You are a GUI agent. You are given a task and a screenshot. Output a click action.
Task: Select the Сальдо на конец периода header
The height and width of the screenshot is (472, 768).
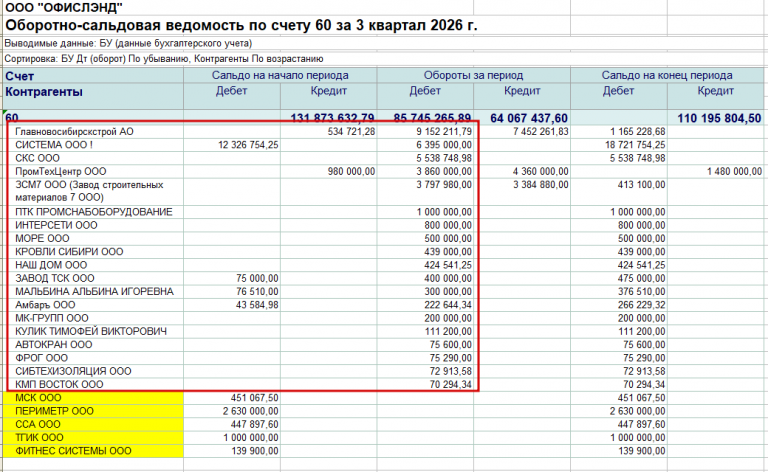point(667,75)
